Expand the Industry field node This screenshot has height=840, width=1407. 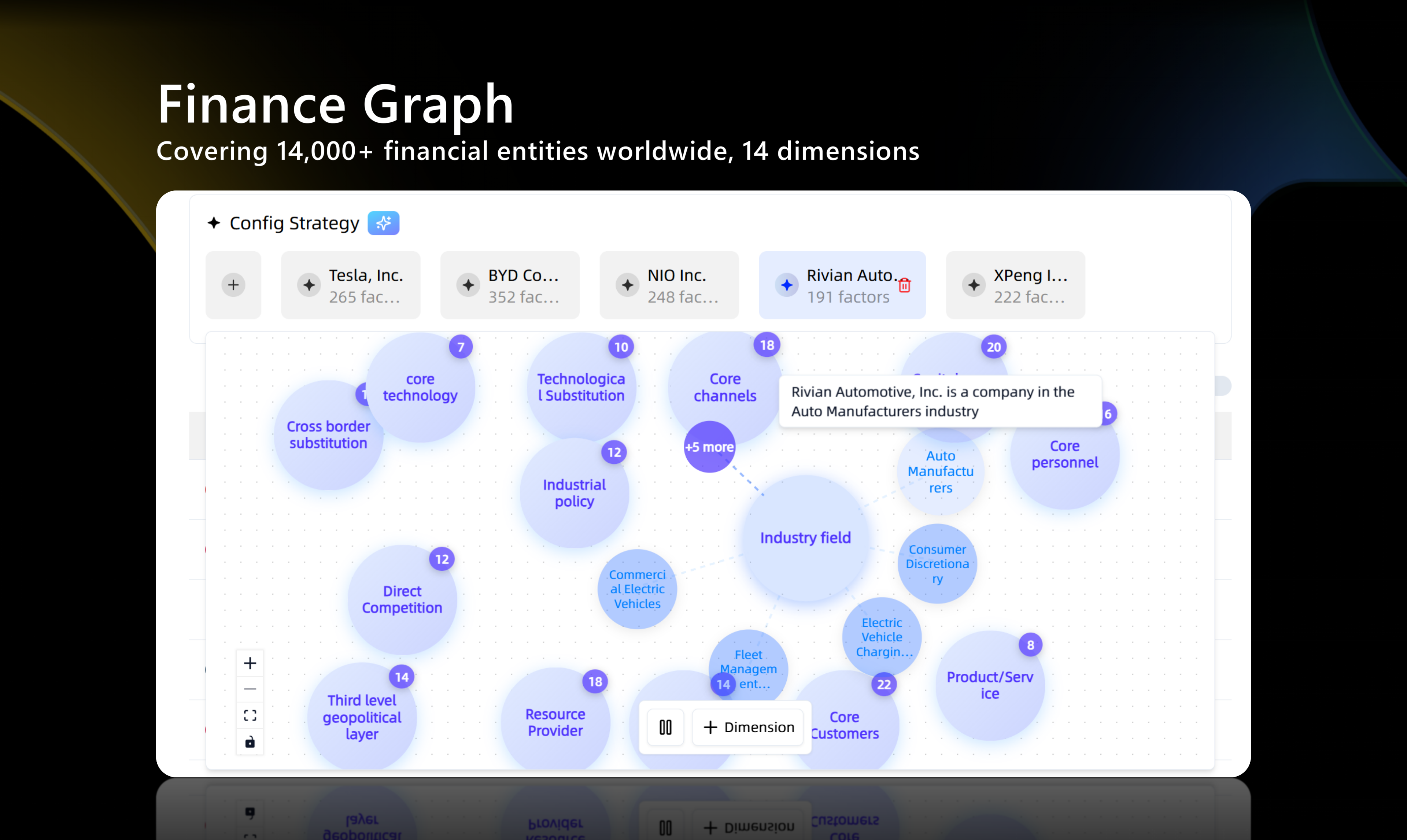click(805, 538)
